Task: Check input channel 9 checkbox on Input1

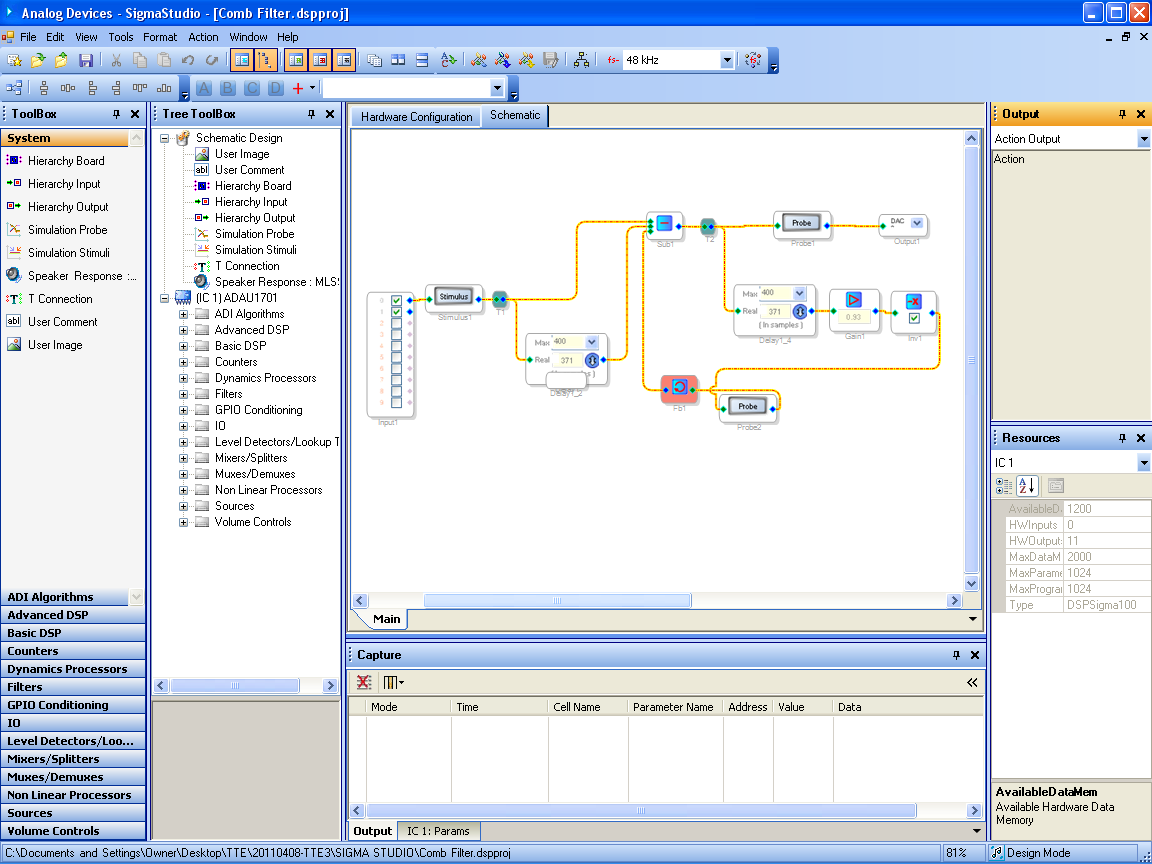Action: (x=397, y=403)
